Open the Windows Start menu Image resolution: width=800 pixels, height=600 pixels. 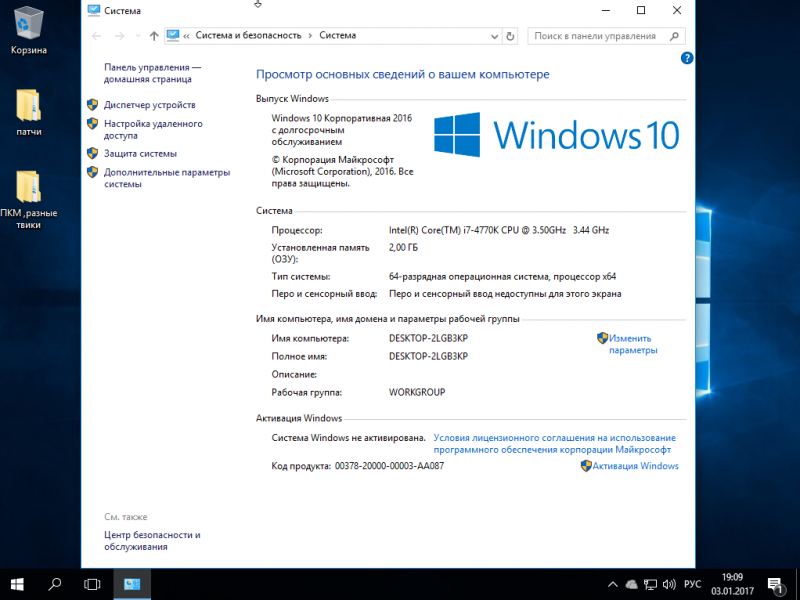click(x=17, y=584)
